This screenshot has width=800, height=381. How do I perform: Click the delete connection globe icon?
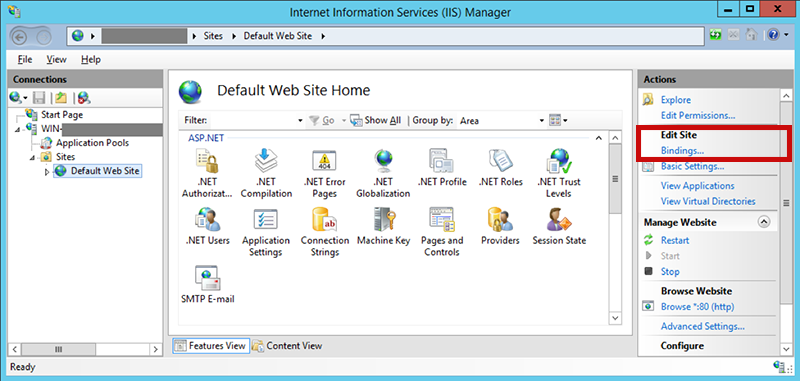[84, 98]
